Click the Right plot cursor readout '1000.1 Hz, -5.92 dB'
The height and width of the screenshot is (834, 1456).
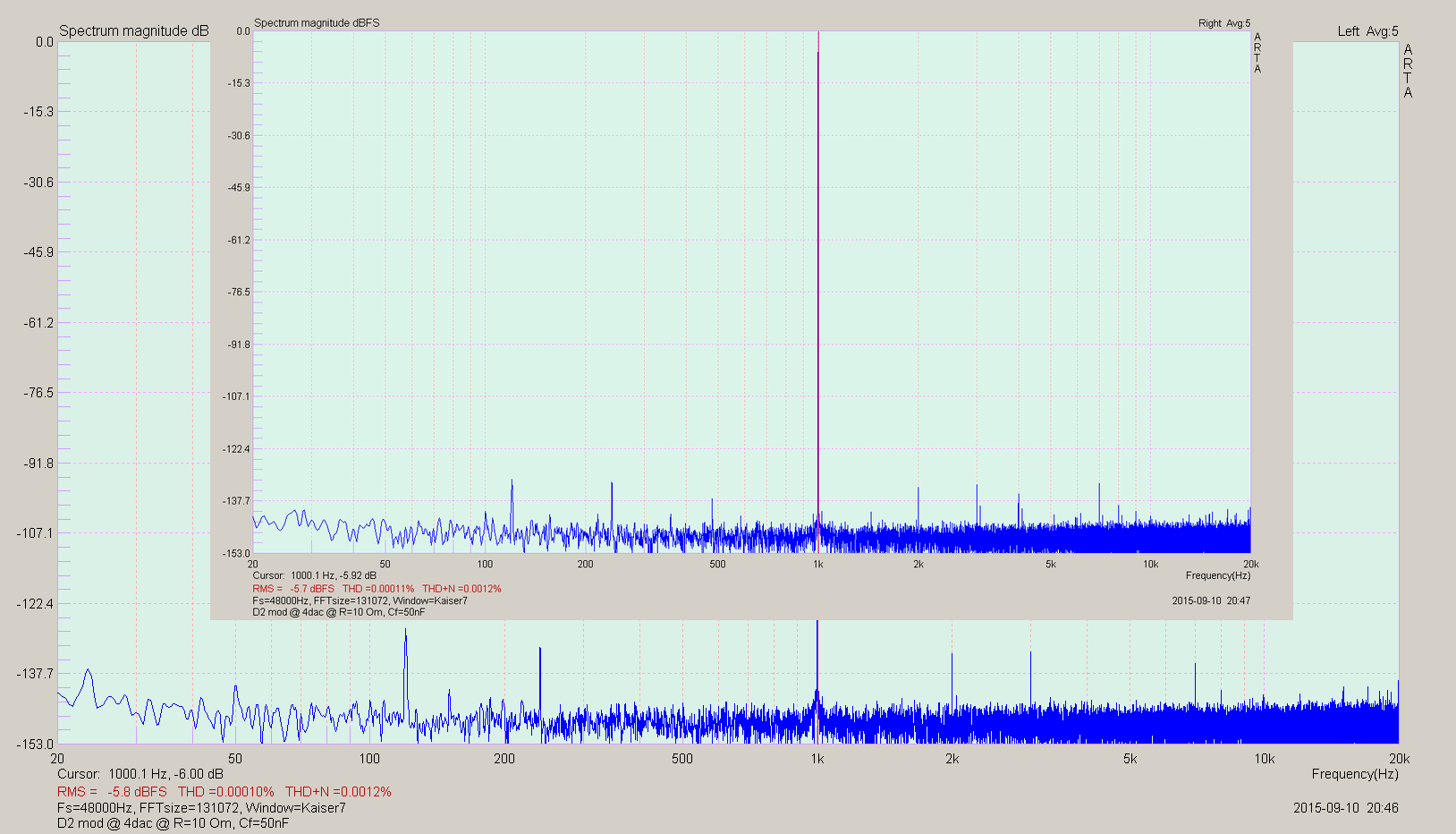[334, 576]
